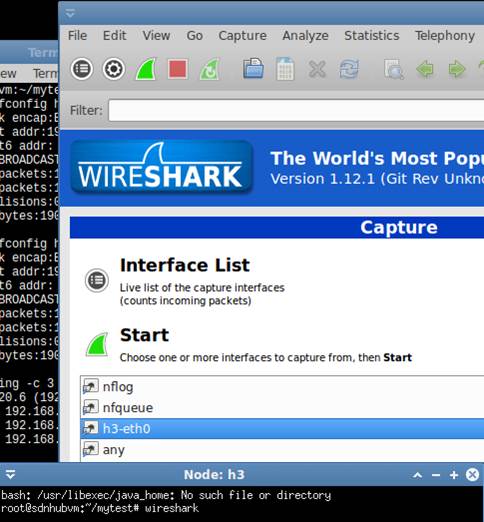Viewport: 484px width, 522px height.
Task: Open Terminal menu in background terminal window
Action: 45,73
